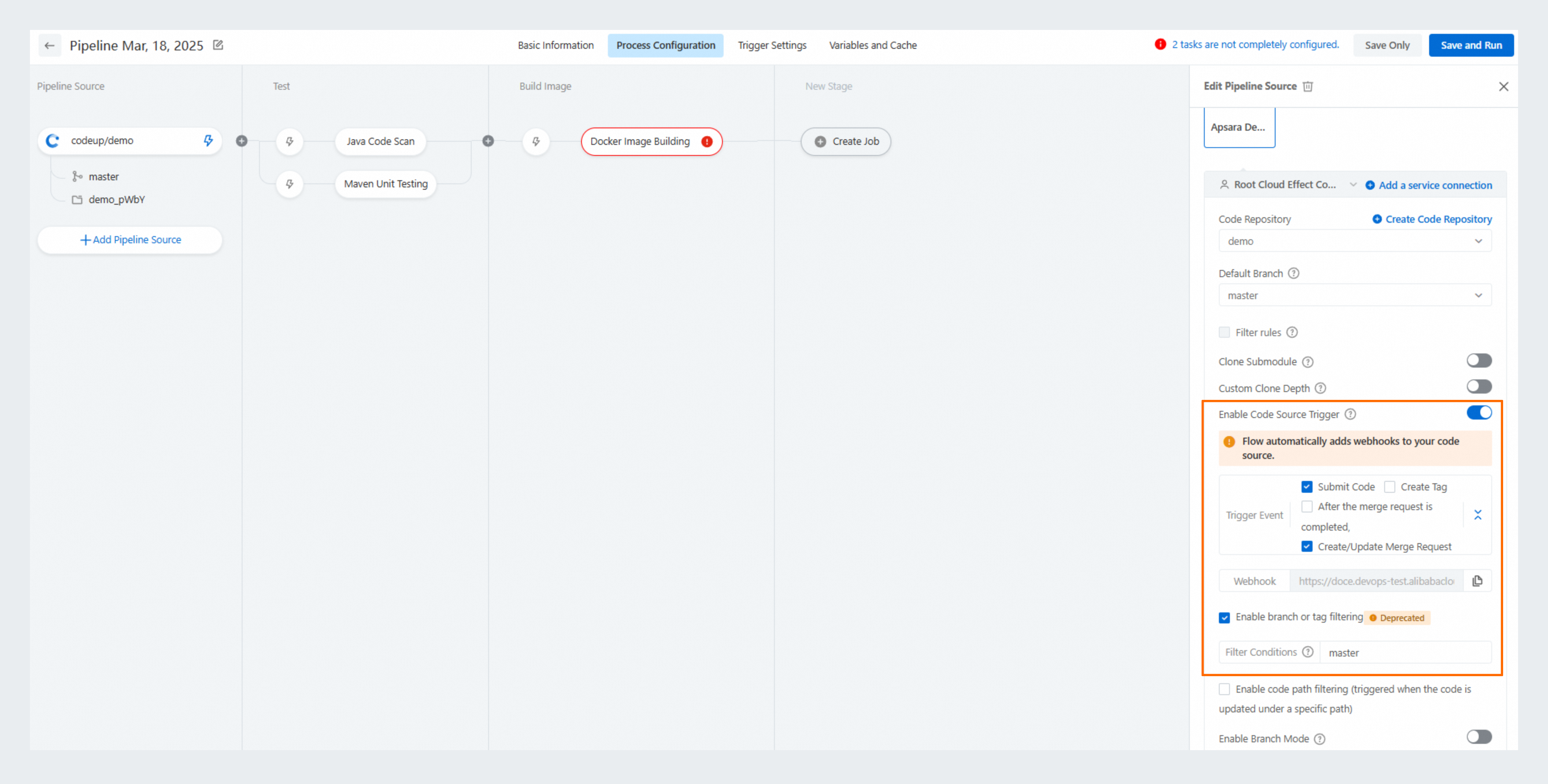The height and width of the screenshot is (784, 1548).
Task: Click the Filter Conditions master input field
Action: pyautogui.click(x=1405, y=652)
